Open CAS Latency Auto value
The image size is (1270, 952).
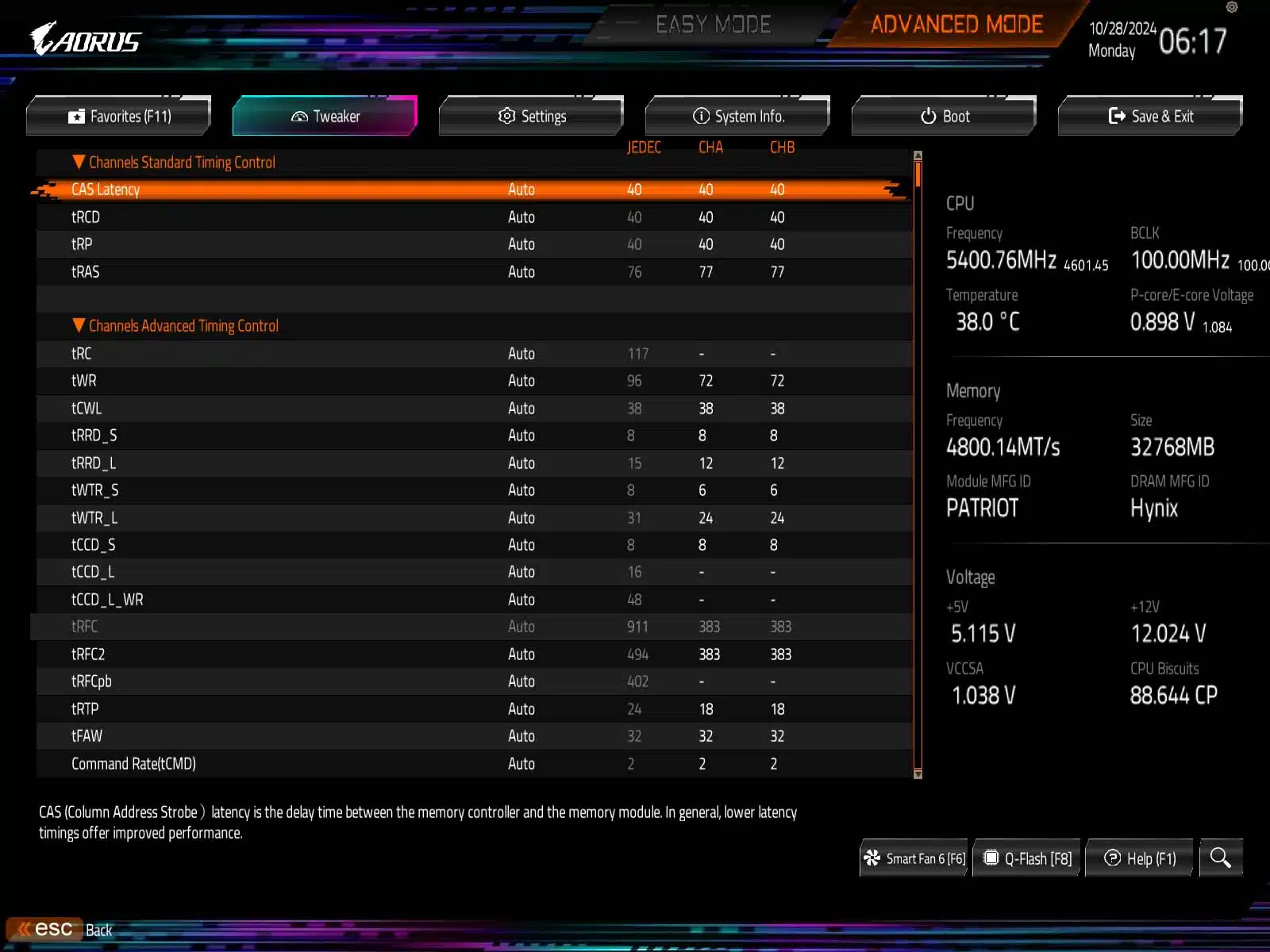(521, 190)
